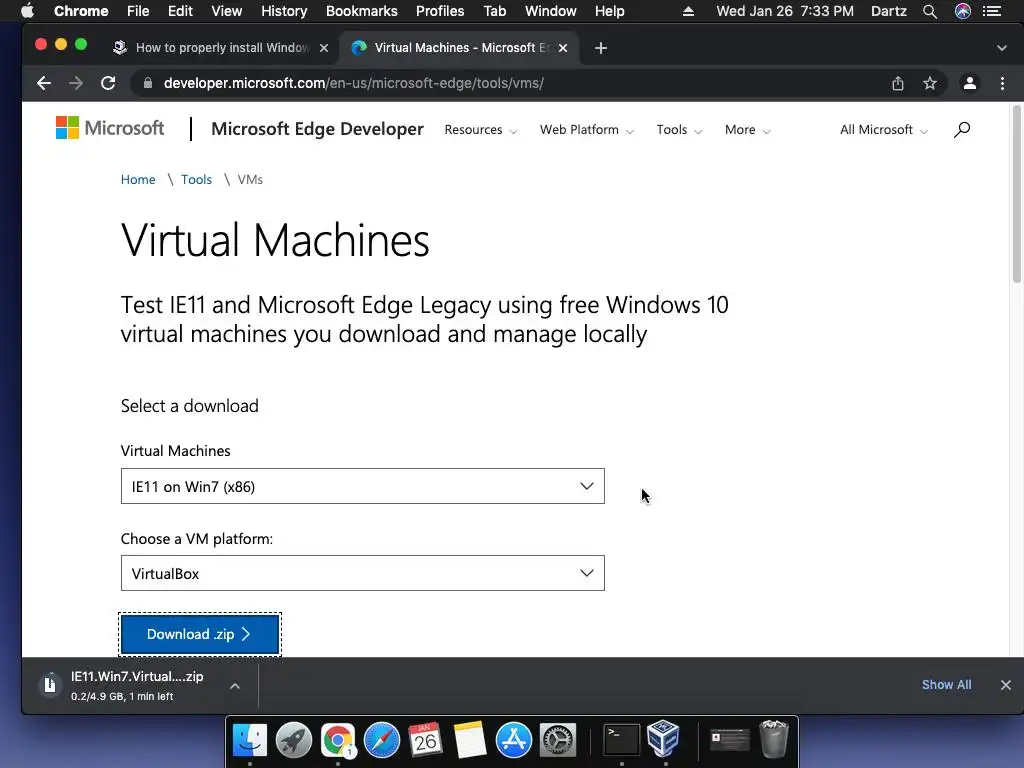
Task: Click the forward navigation arrow
Action: [x=76, y=83]
